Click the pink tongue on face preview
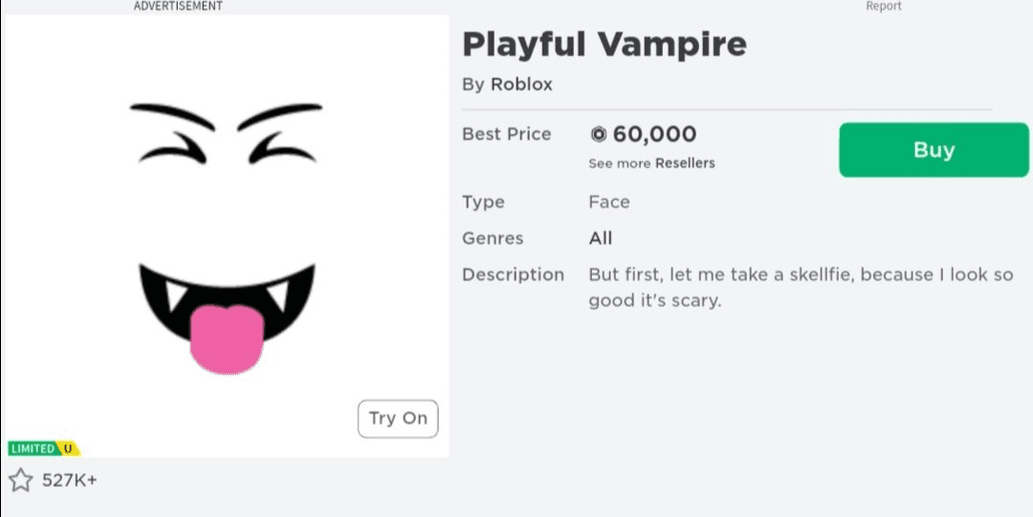 tap(227, 339)
